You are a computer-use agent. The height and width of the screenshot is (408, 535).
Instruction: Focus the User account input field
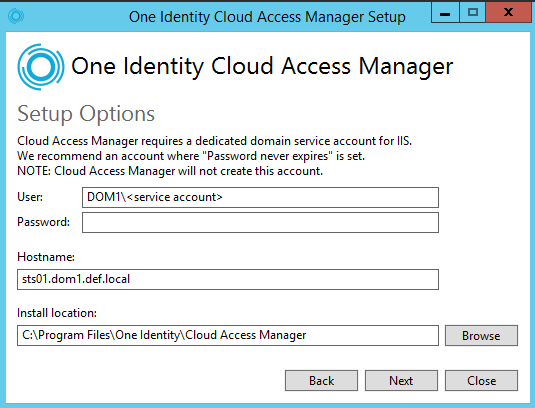pyautogui.click(x=260, y=197)
